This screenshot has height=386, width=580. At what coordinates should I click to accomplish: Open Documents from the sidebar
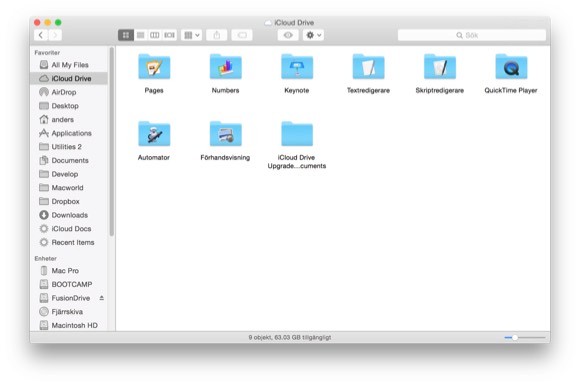[69, 160]
